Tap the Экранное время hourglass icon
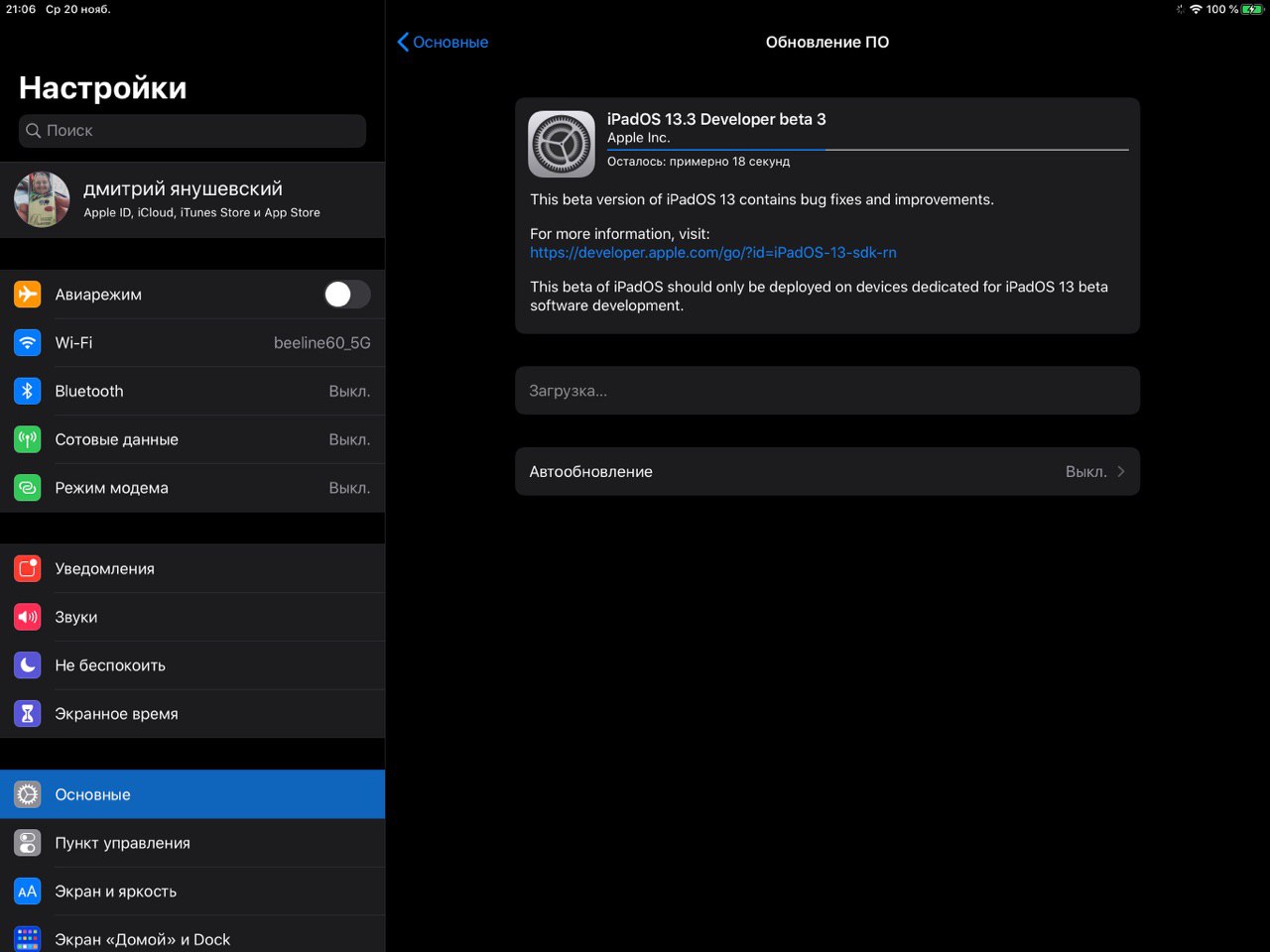This screenshot has width=1270, height=952. click(x=28, y=714)
